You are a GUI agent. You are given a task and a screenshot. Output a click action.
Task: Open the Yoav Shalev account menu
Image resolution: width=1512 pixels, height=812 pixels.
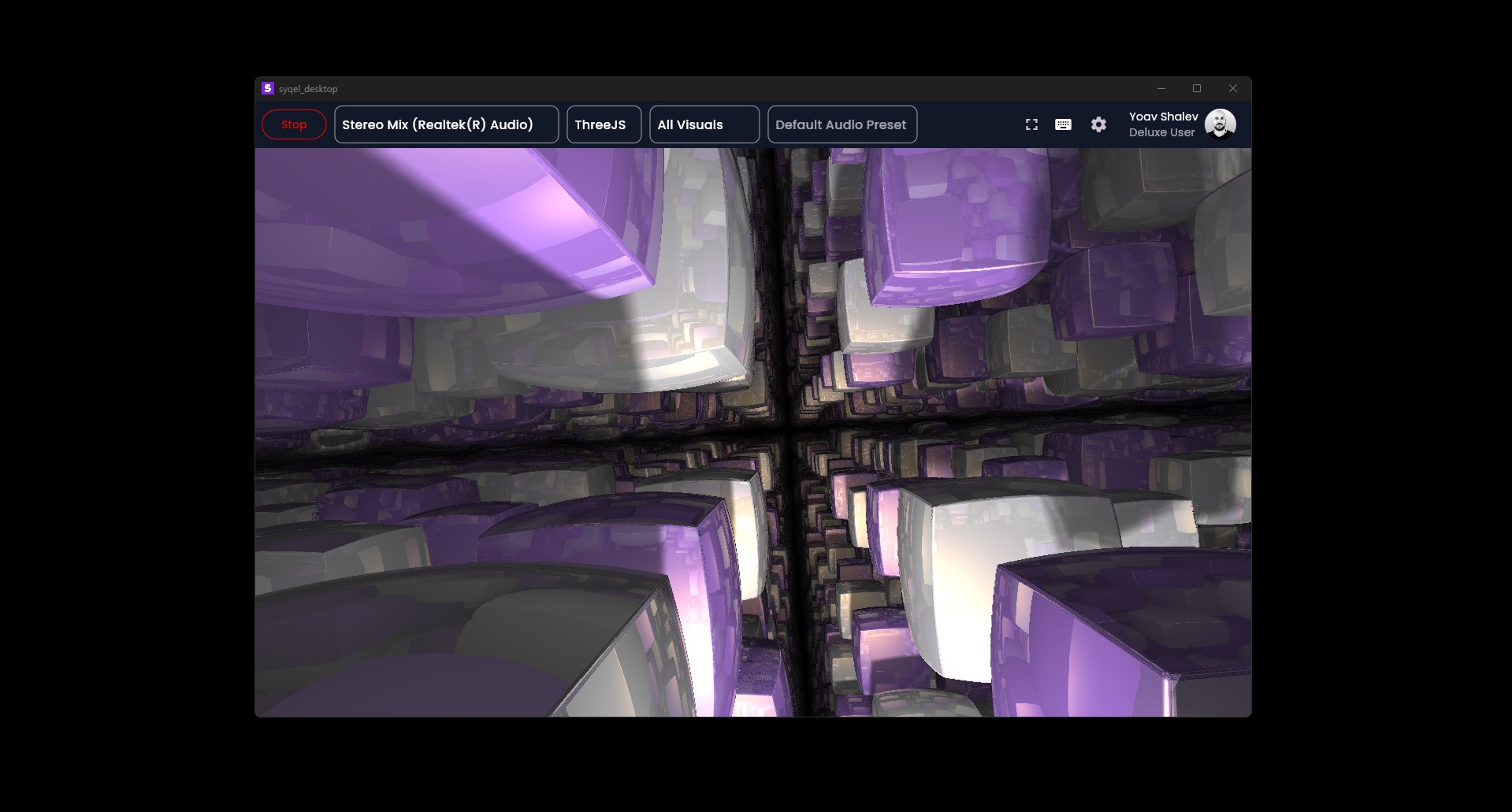tap(1164, 117)
